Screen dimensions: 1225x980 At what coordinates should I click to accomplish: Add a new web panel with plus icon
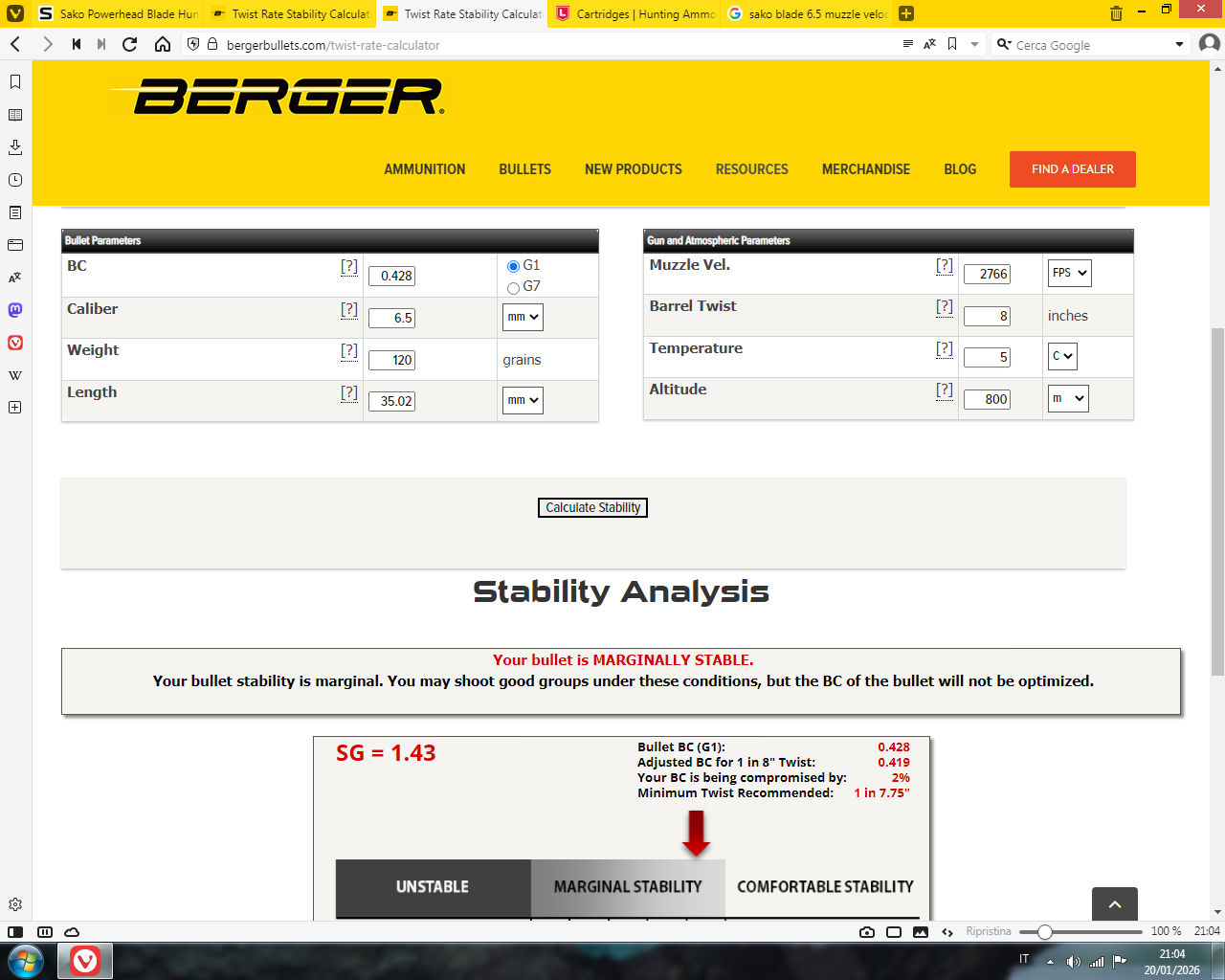pos(15,408)
